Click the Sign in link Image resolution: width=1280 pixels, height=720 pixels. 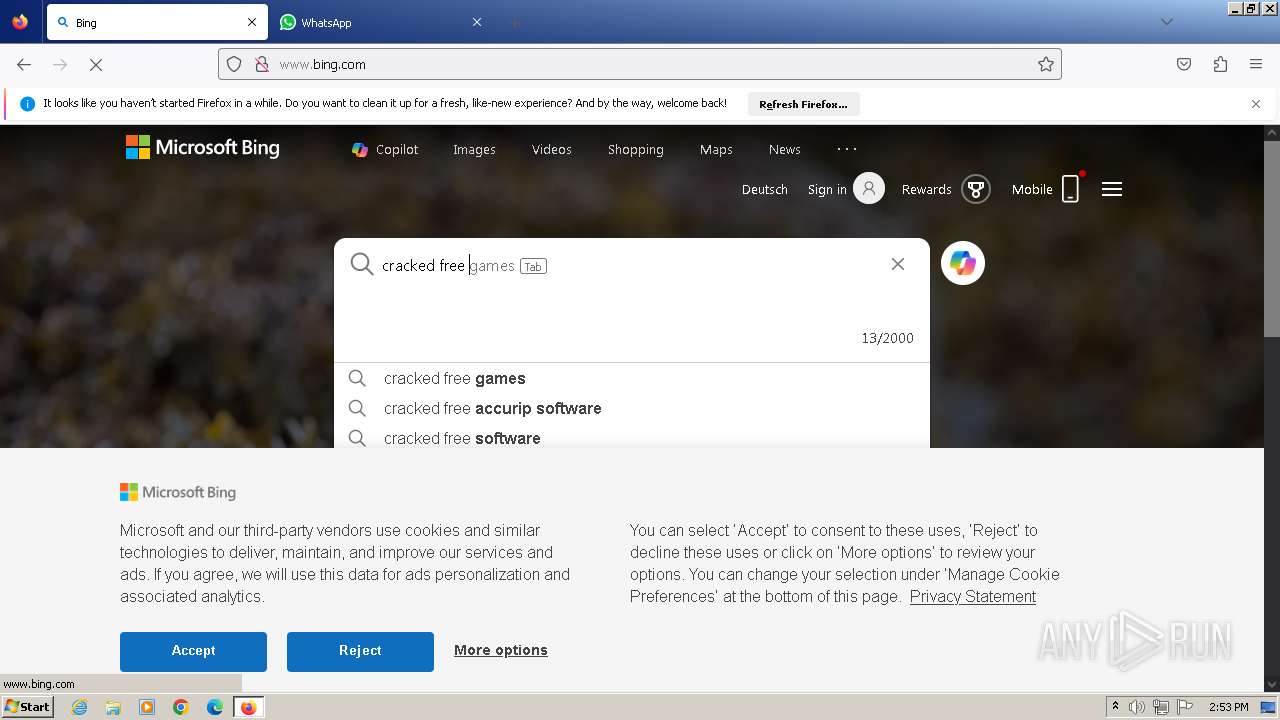point(827,189)
